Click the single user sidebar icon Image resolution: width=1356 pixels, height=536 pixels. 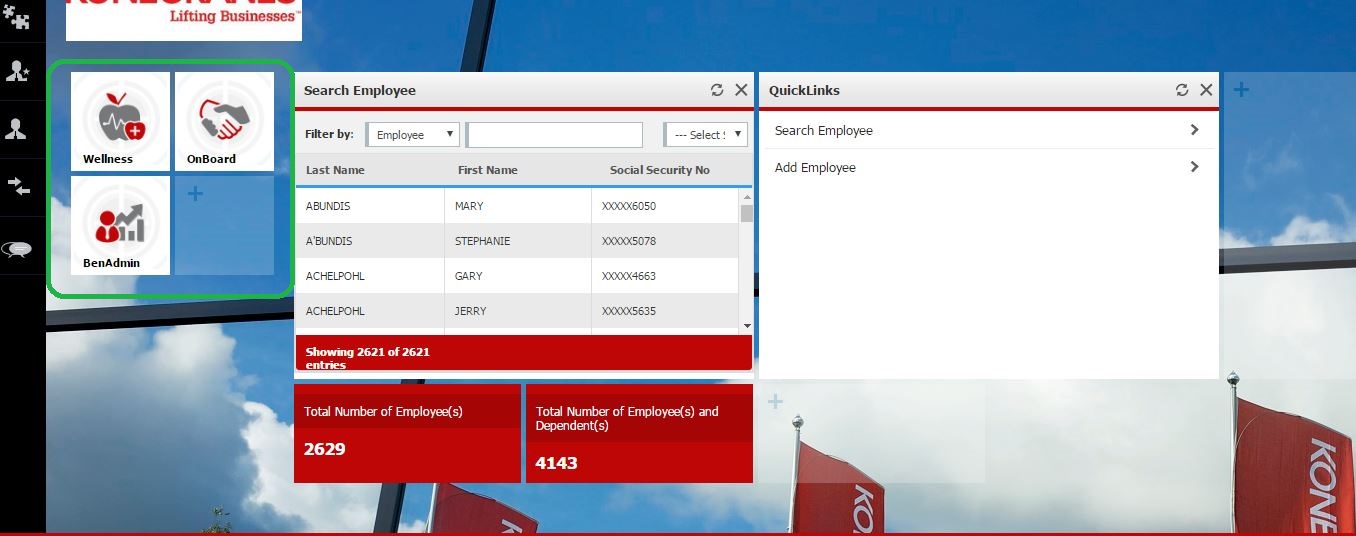click(17, 129)
